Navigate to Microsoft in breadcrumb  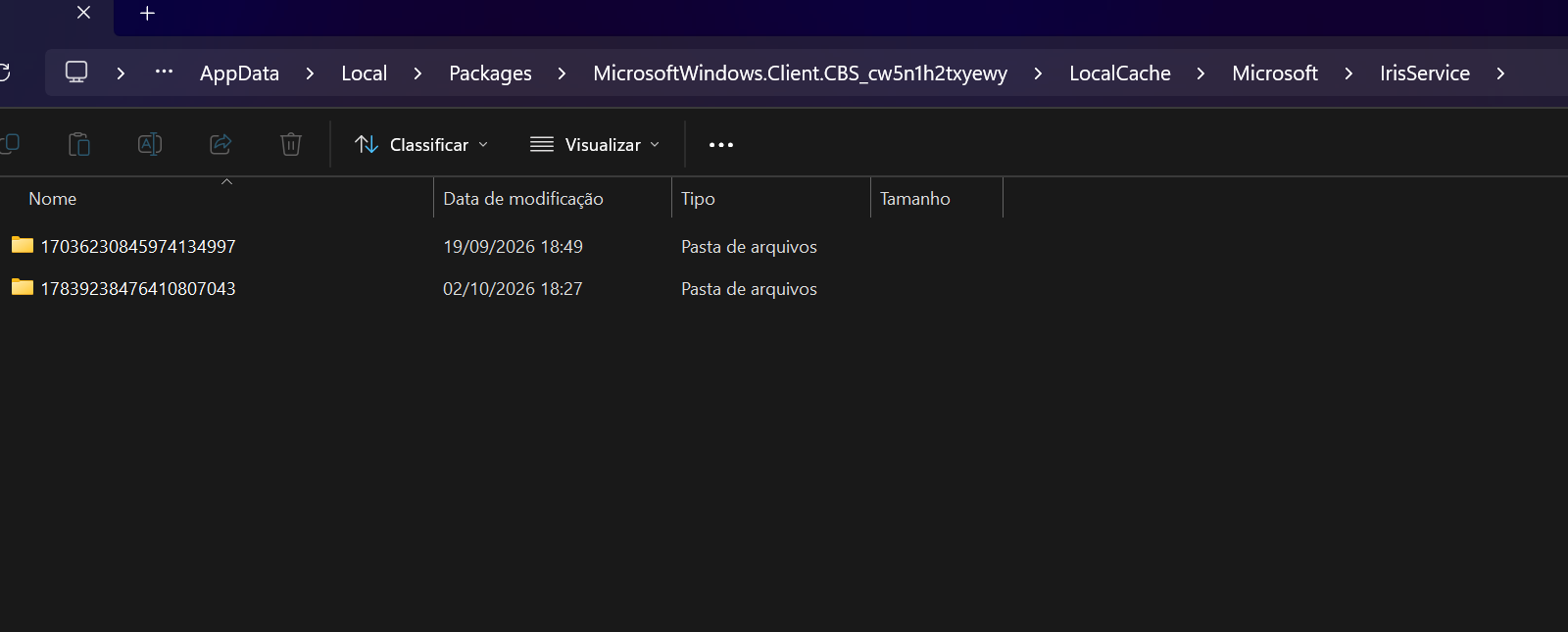[1275, 73]
